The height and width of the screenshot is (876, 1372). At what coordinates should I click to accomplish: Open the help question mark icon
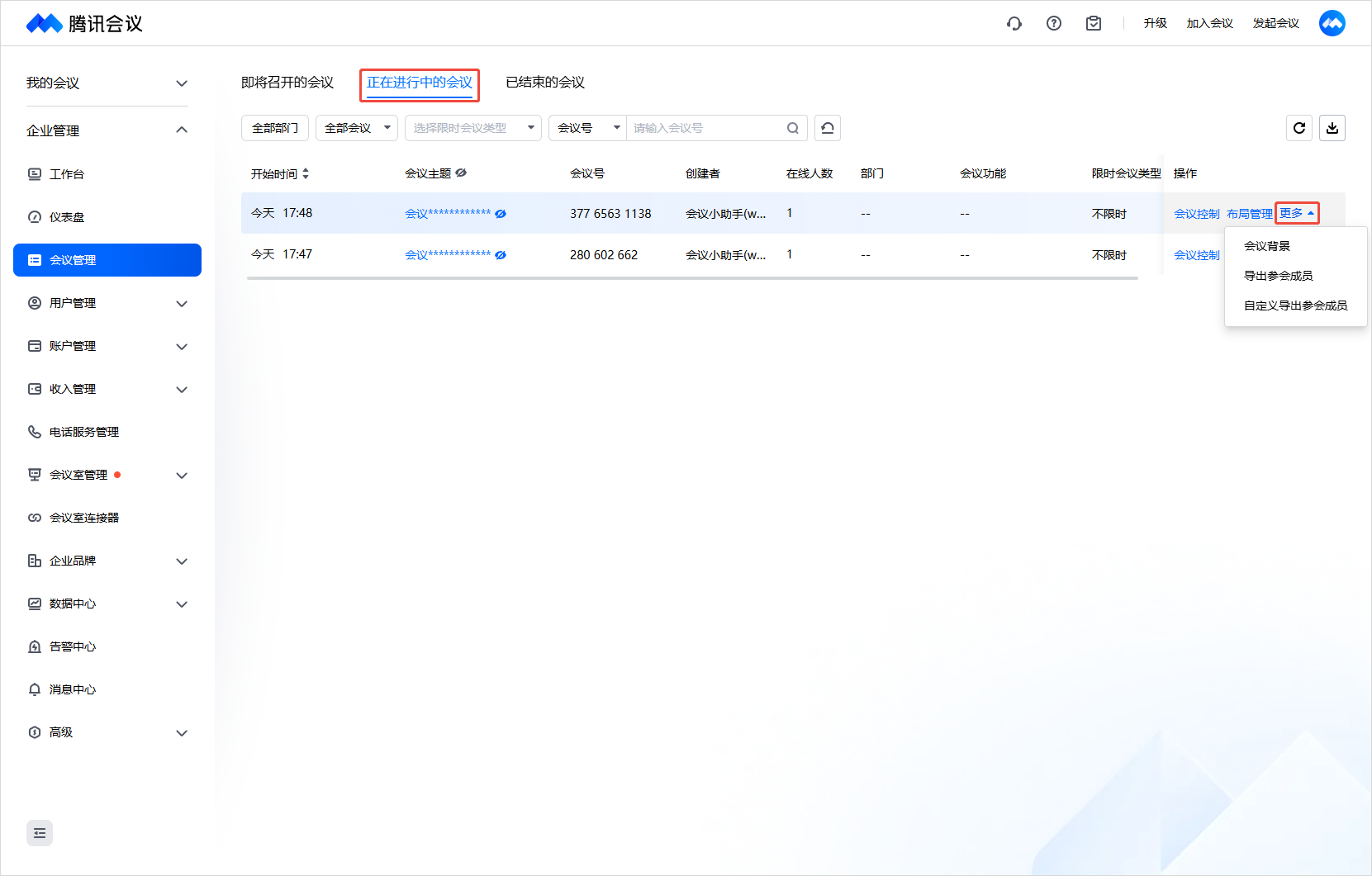tap(1054, 23)
